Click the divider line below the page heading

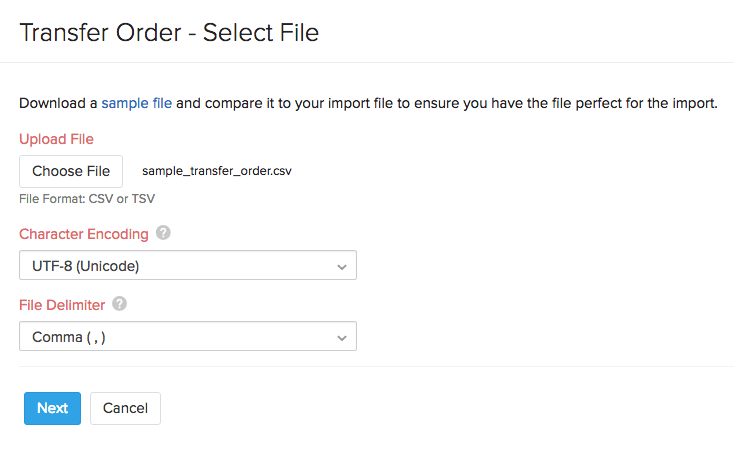pos(377,62)
